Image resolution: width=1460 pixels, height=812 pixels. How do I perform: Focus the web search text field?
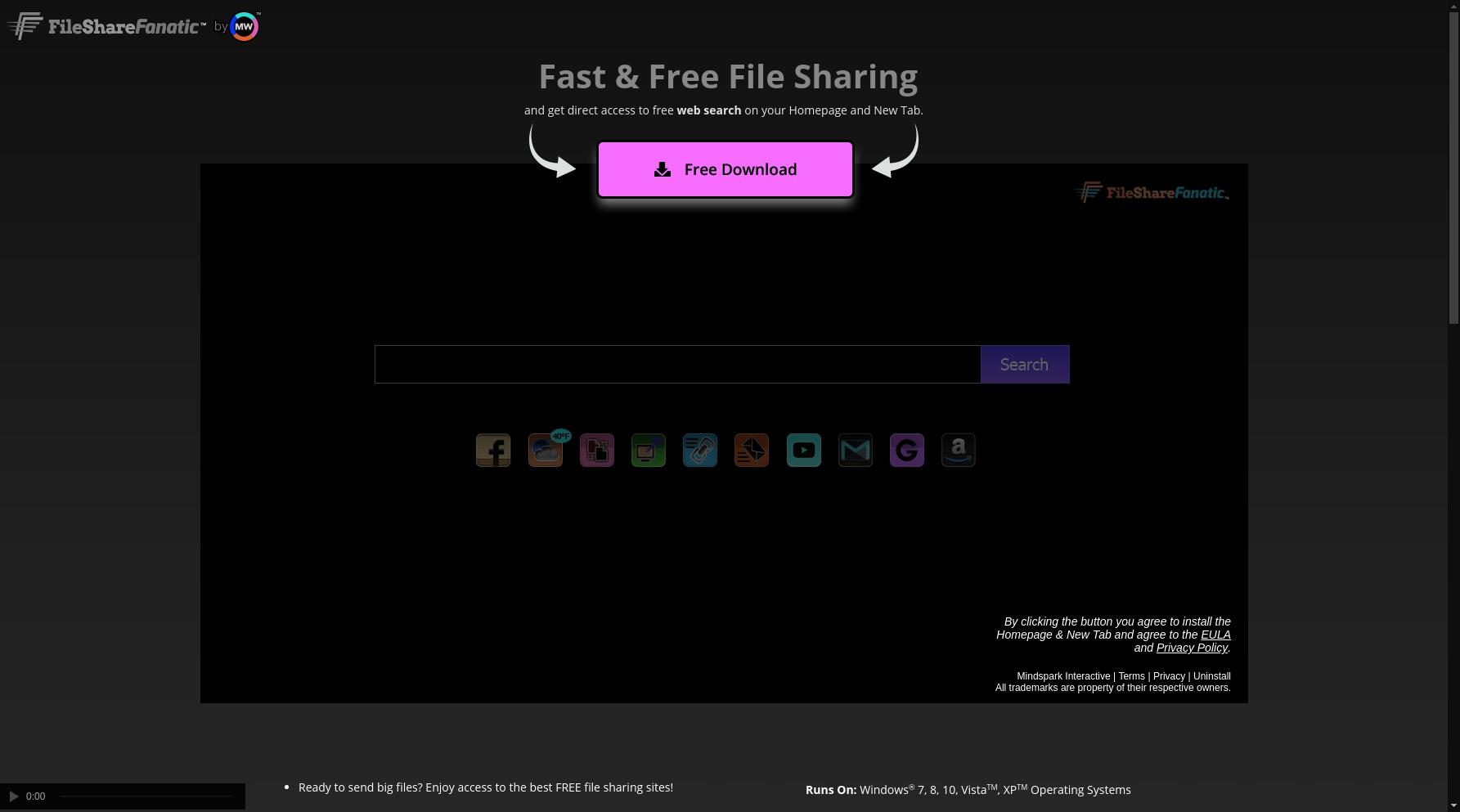[x=677, y=364]
